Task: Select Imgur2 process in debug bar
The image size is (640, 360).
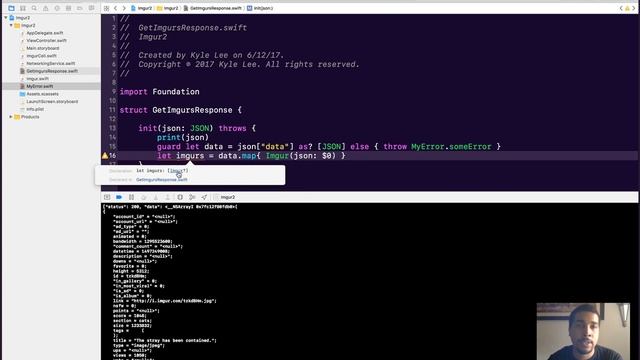Action: pos(224,197)
